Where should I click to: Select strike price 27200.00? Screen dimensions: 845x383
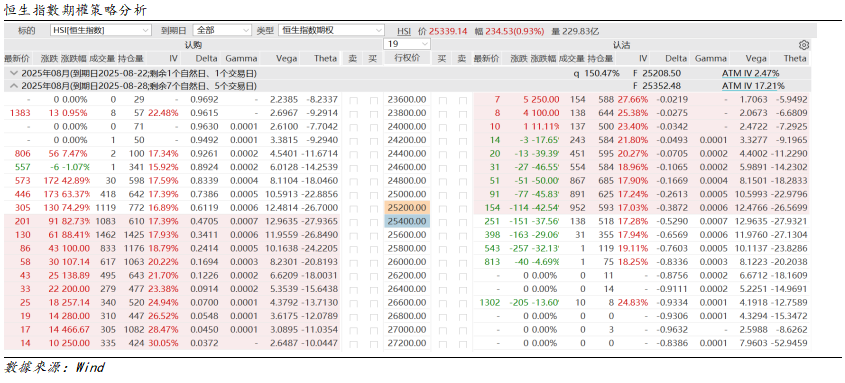[407, 343]
